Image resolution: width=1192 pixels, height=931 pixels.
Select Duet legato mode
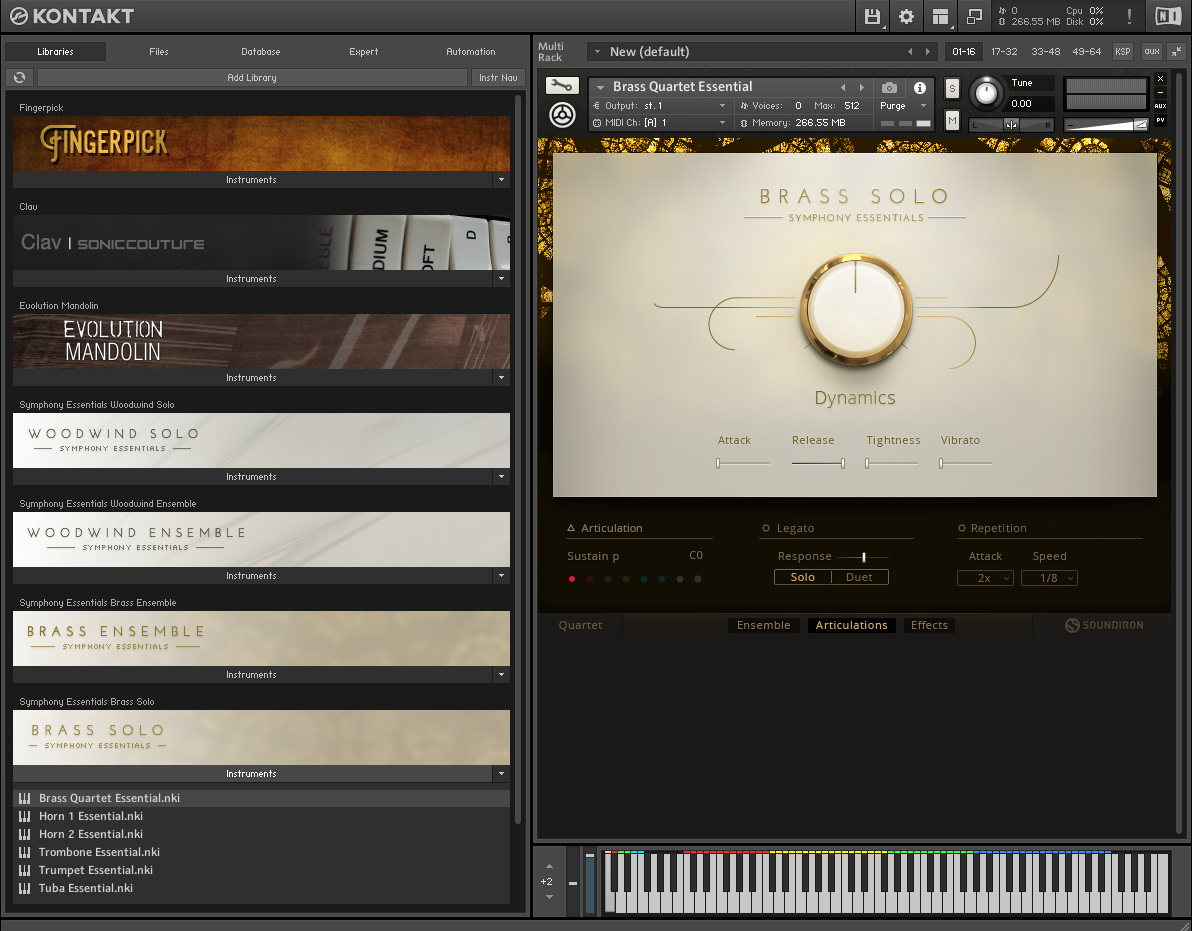tap(860, 577)
